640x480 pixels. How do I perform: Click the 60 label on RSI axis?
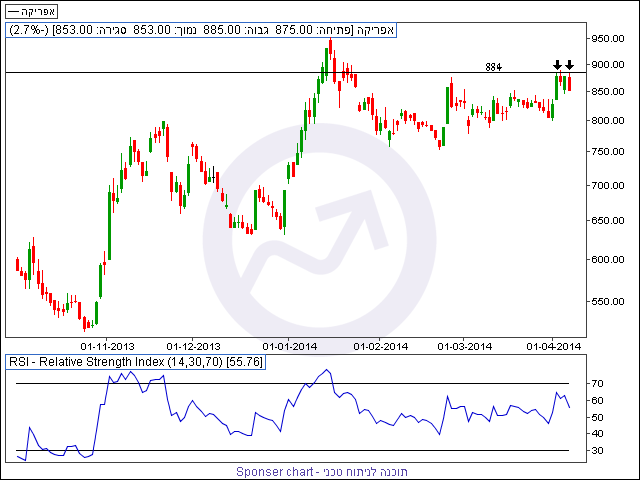coord(597,400)
